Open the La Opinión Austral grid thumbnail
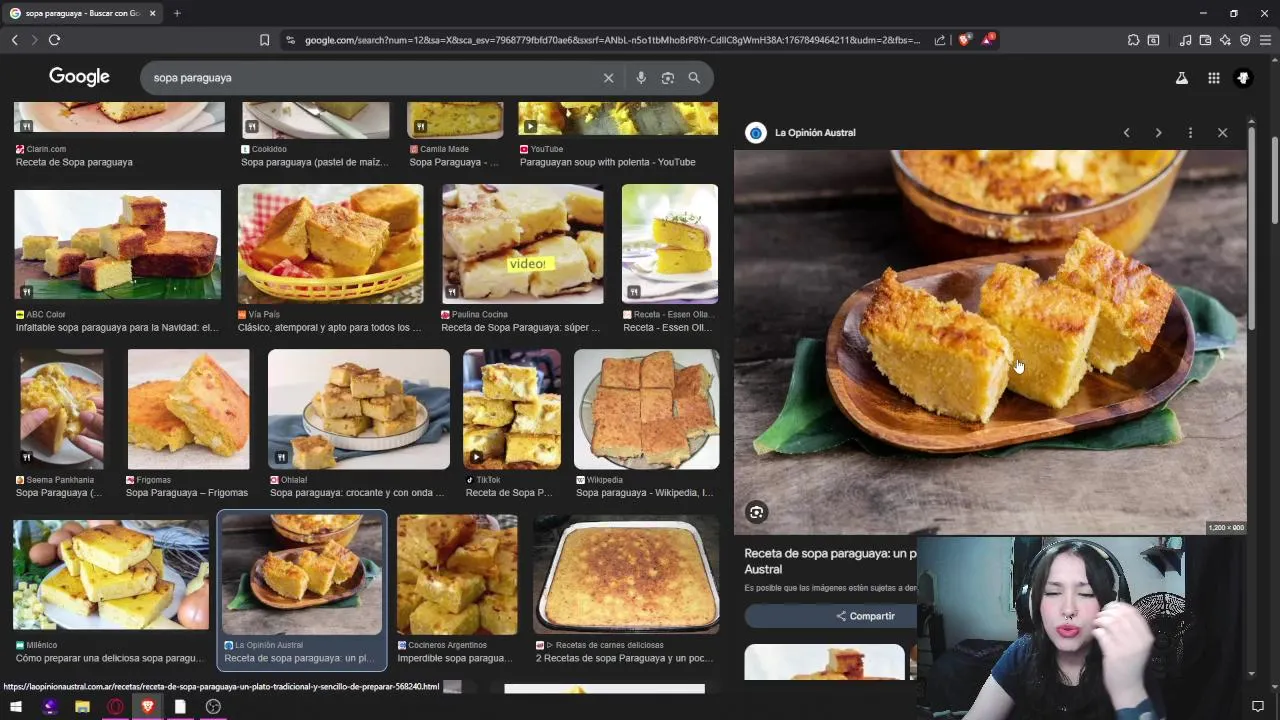The image size is (1280, 720). [302, 575]
